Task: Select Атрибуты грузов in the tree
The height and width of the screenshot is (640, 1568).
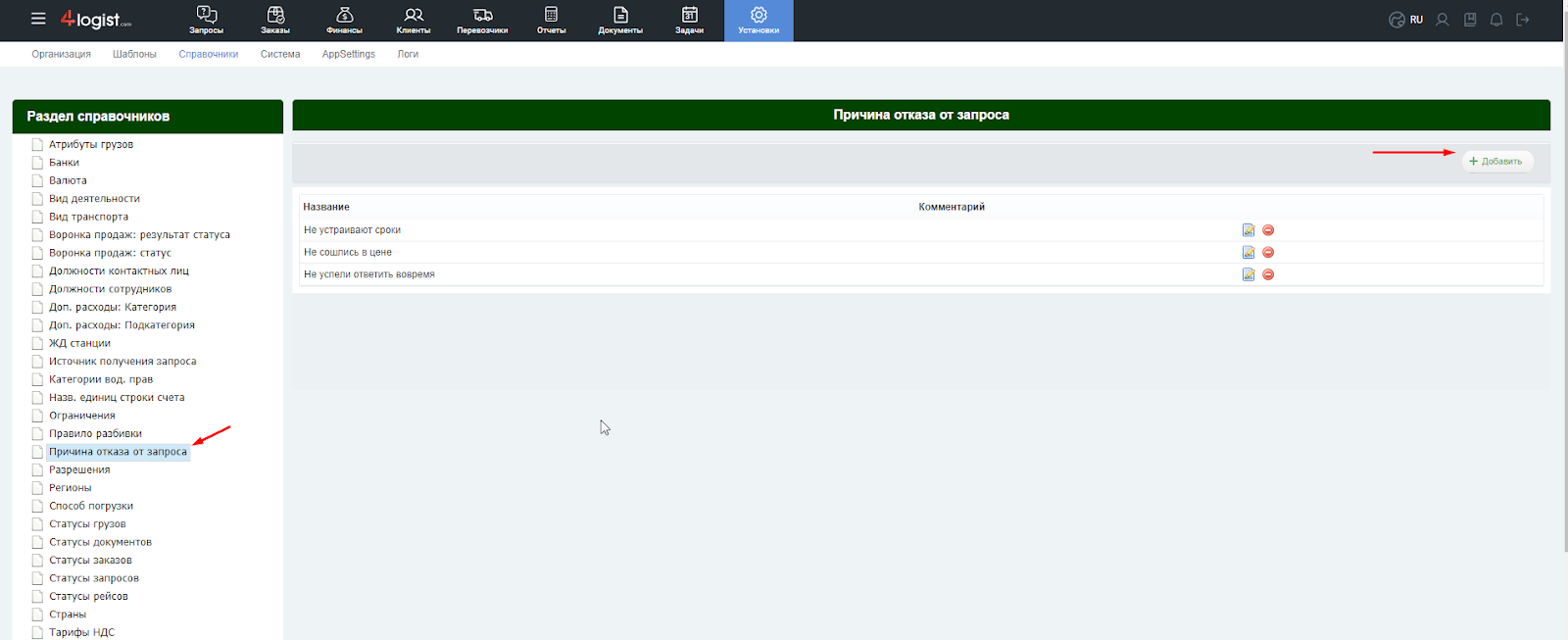Action: click(x=91, y=144)
